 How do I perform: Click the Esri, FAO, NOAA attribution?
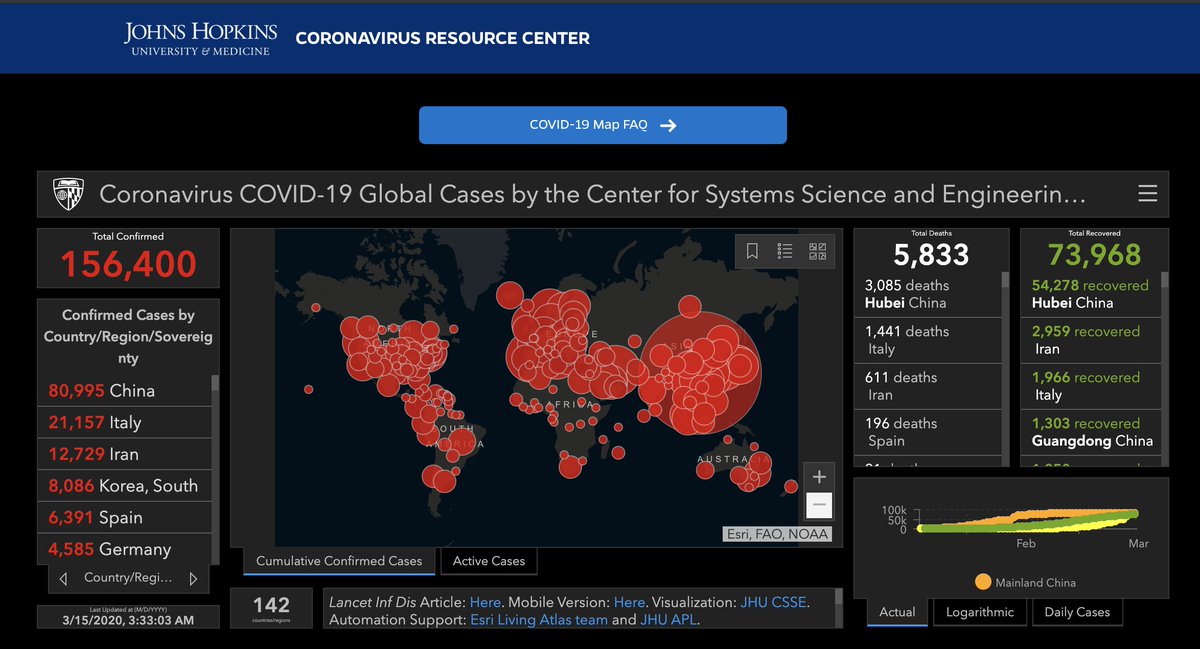click(777, 534)
